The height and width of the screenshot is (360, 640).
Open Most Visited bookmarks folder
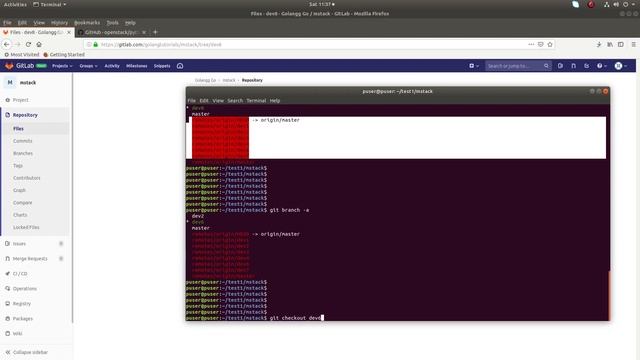pyautogui.click(x=22, y=55)
